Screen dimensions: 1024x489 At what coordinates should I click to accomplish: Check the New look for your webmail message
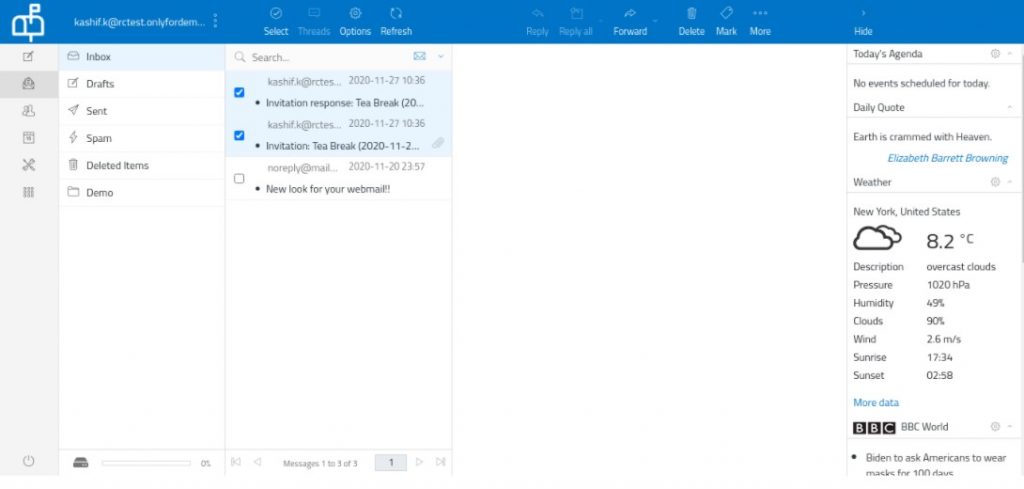pos(239,178)
